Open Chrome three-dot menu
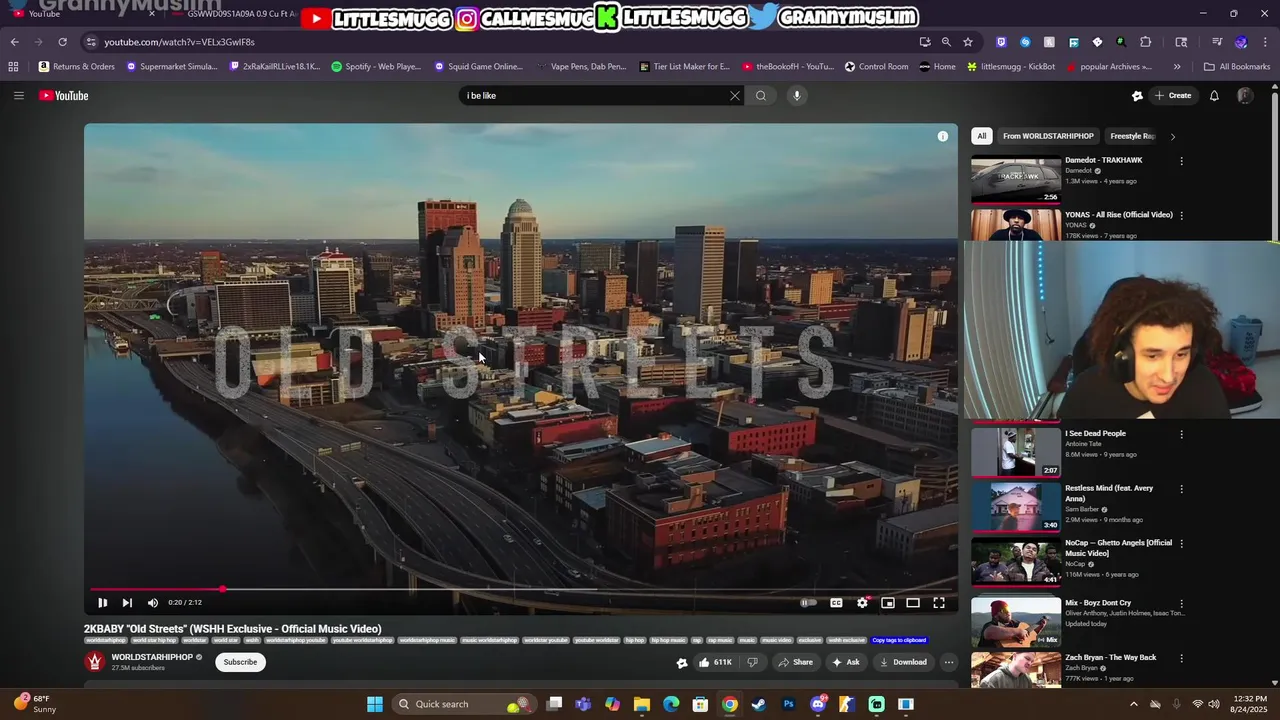The image size is (1280, 720). 1265,42
